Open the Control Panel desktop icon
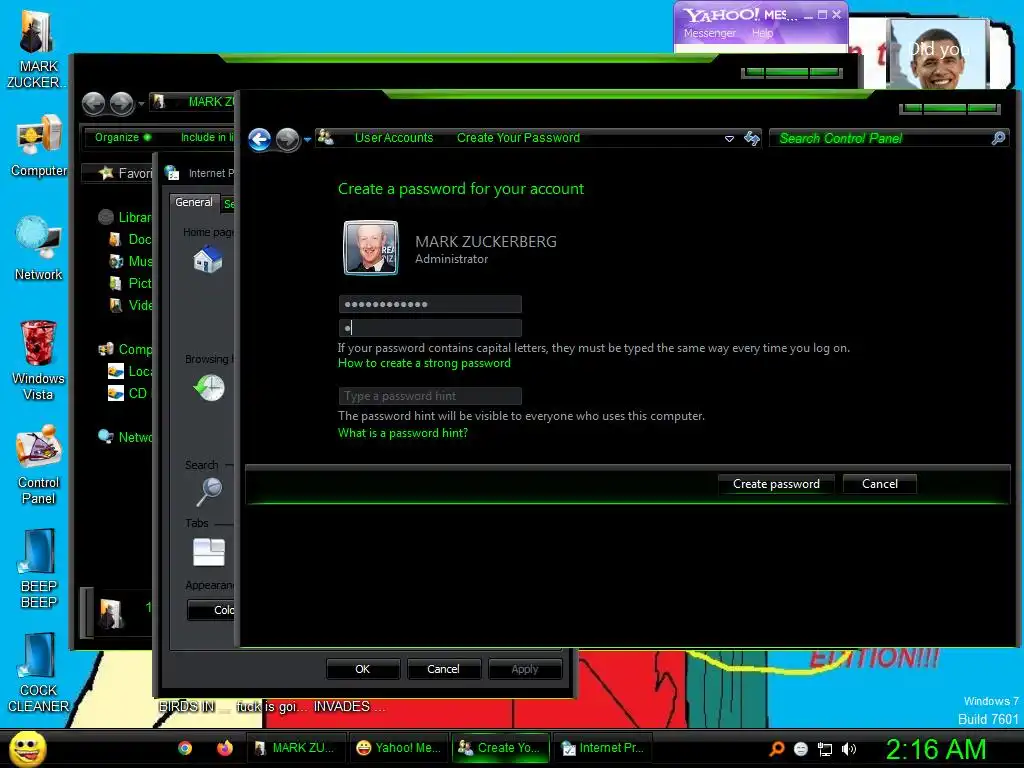The height and width of the screenshot is (768, 1024). click(x=39, y=465)
